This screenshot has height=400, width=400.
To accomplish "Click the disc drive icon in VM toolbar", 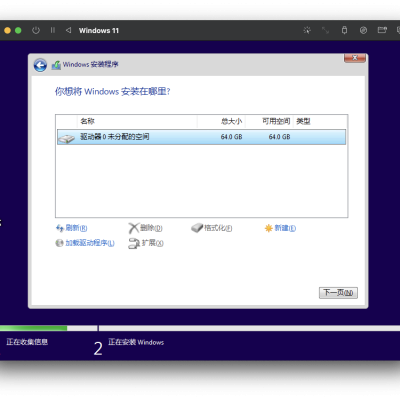I will [x=363, y=30].
